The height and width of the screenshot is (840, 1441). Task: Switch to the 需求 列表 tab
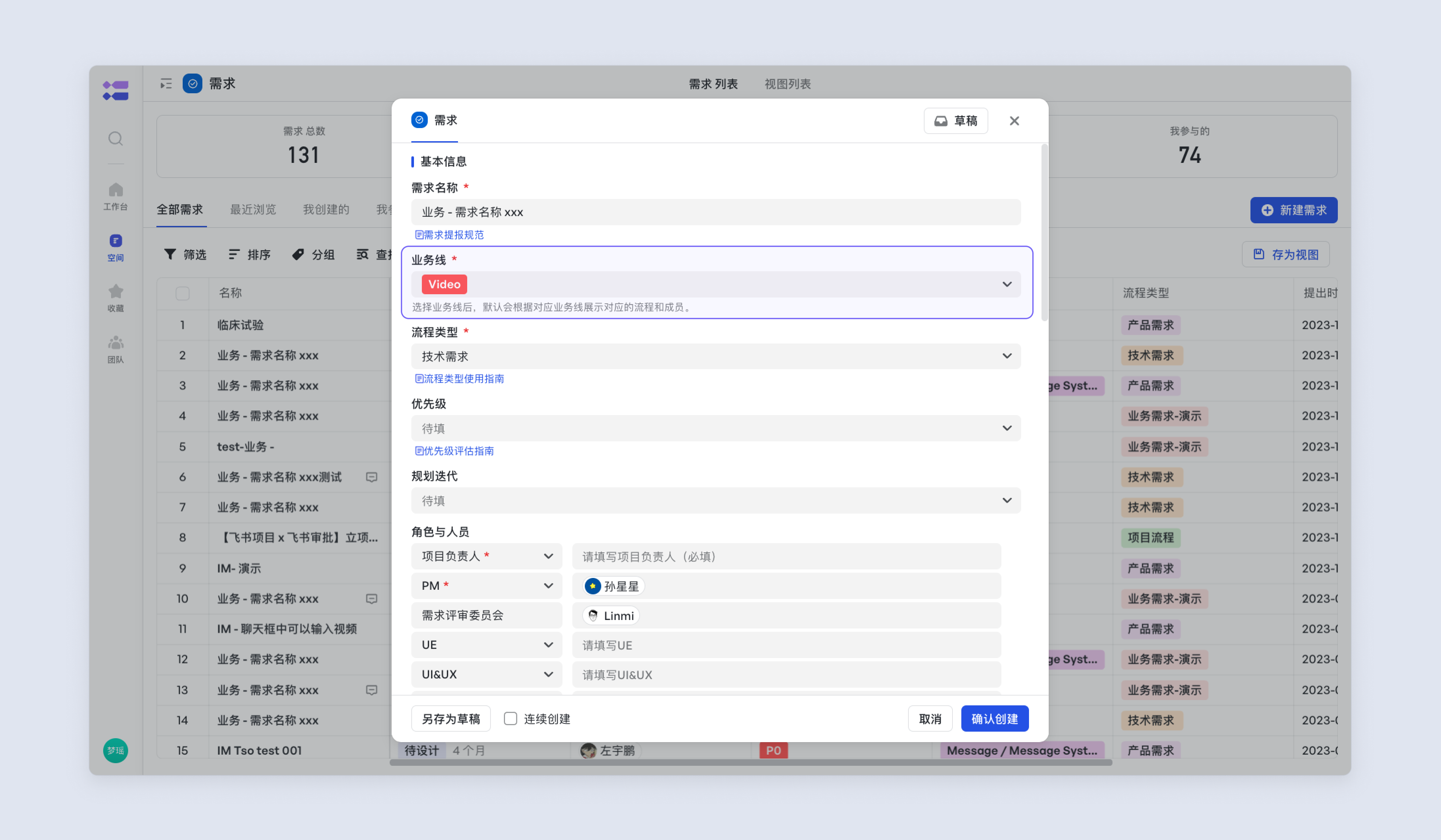[713, 84]
